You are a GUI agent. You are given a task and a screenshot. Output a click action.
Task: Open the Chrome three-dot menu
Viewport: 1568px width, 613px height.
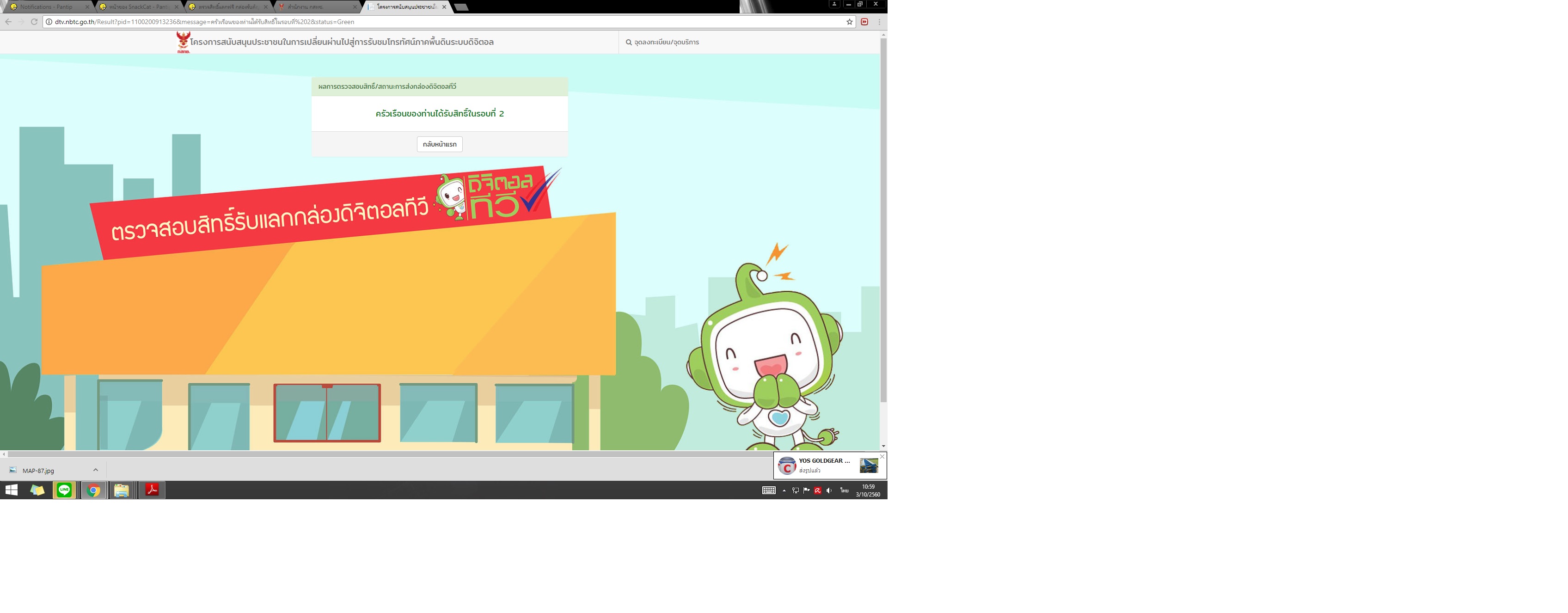click(879, 22)
